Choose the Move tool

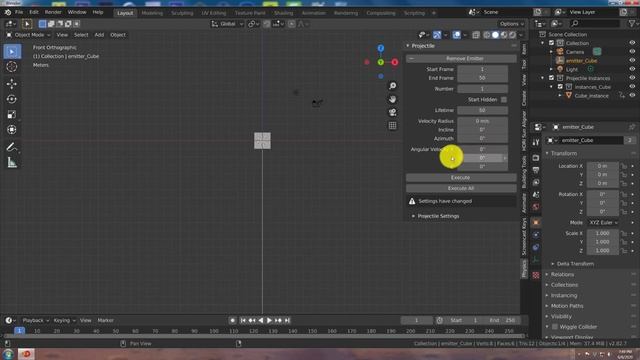point(12,84)
